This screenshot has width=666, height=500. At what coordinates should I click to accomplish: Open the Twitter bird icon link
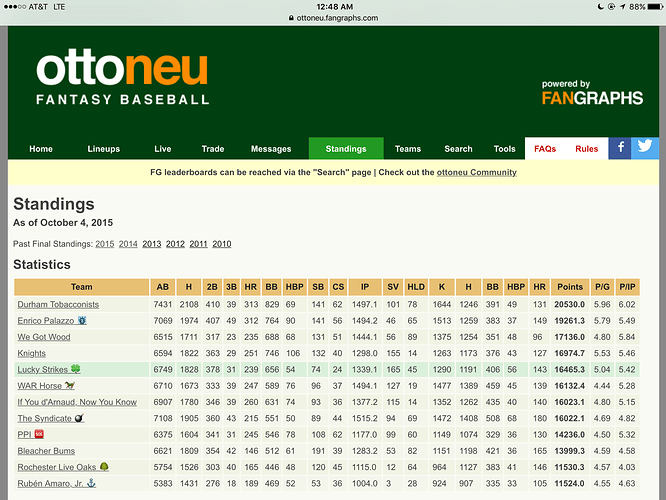pos(645,148)
